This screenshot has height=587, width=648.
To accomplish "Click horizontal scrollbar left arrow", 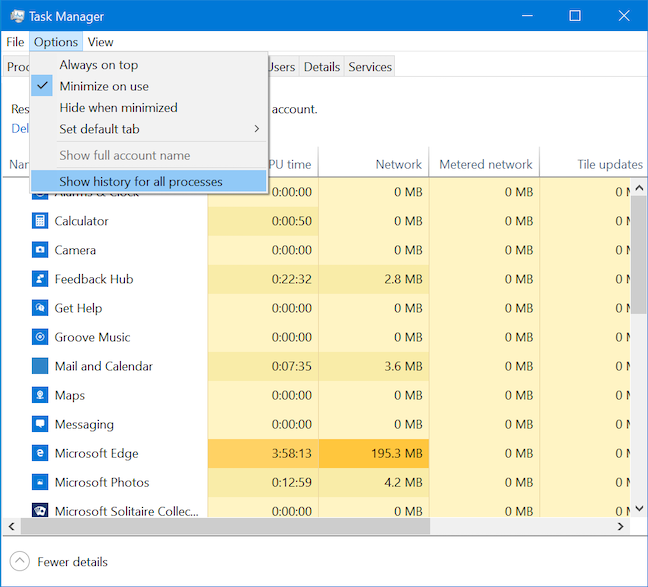I will [12, 526].
